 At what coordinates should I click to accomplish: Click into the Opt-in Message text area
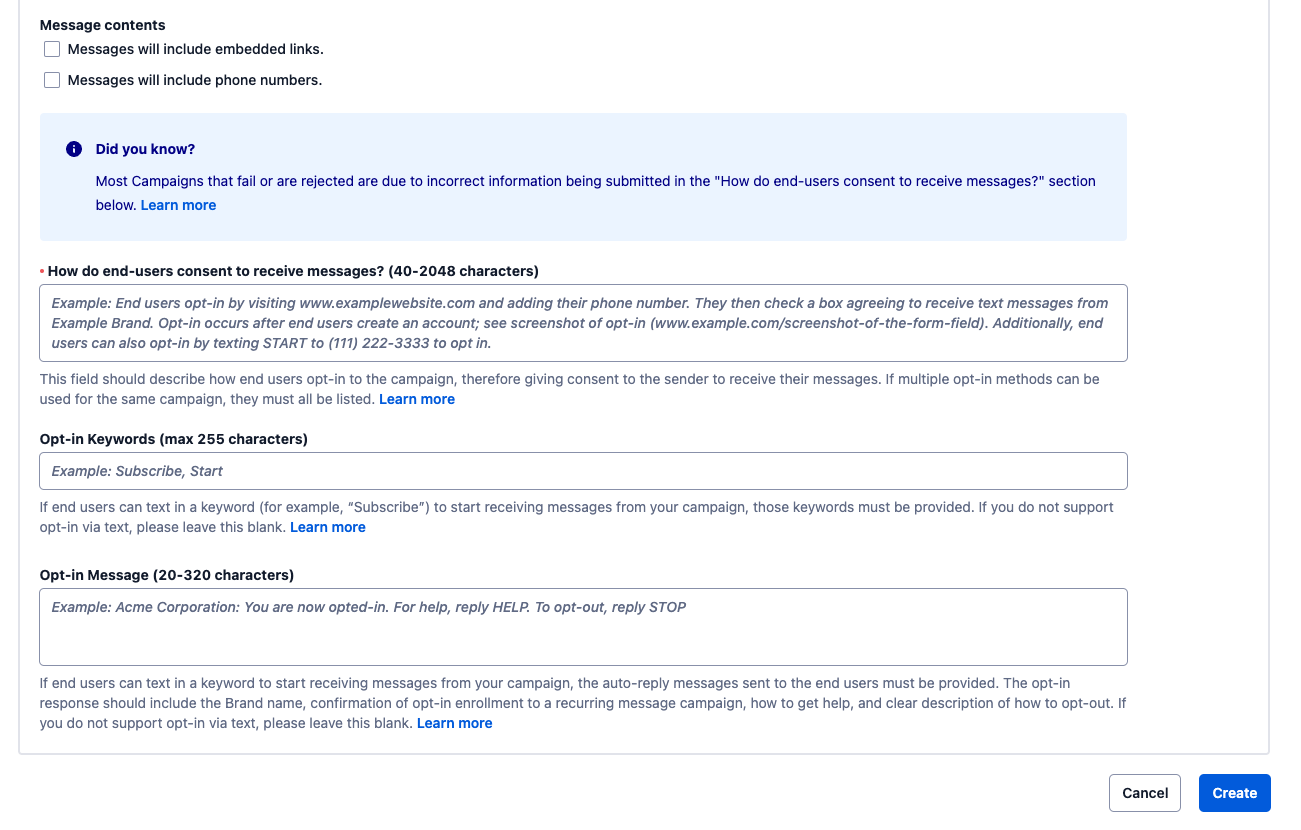pos(583,627)
